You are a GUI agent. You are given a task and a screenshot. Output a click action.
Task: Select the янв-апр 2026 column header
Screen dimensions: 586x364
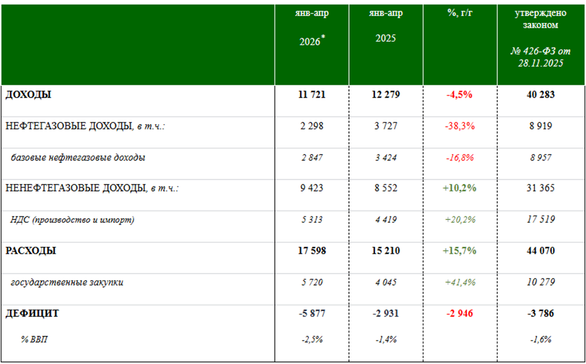coord(312,28)
